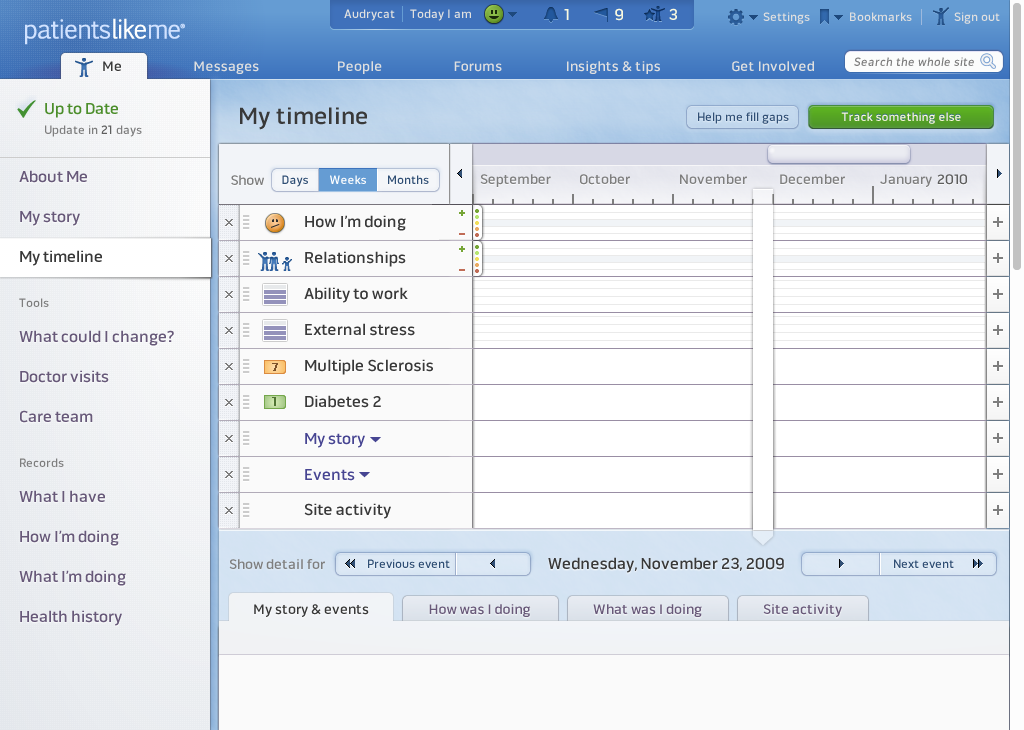The height and width of the screenshot is (730, 1024).
Task: Click the Ability to work bars icon
Action: click(275, 294)
